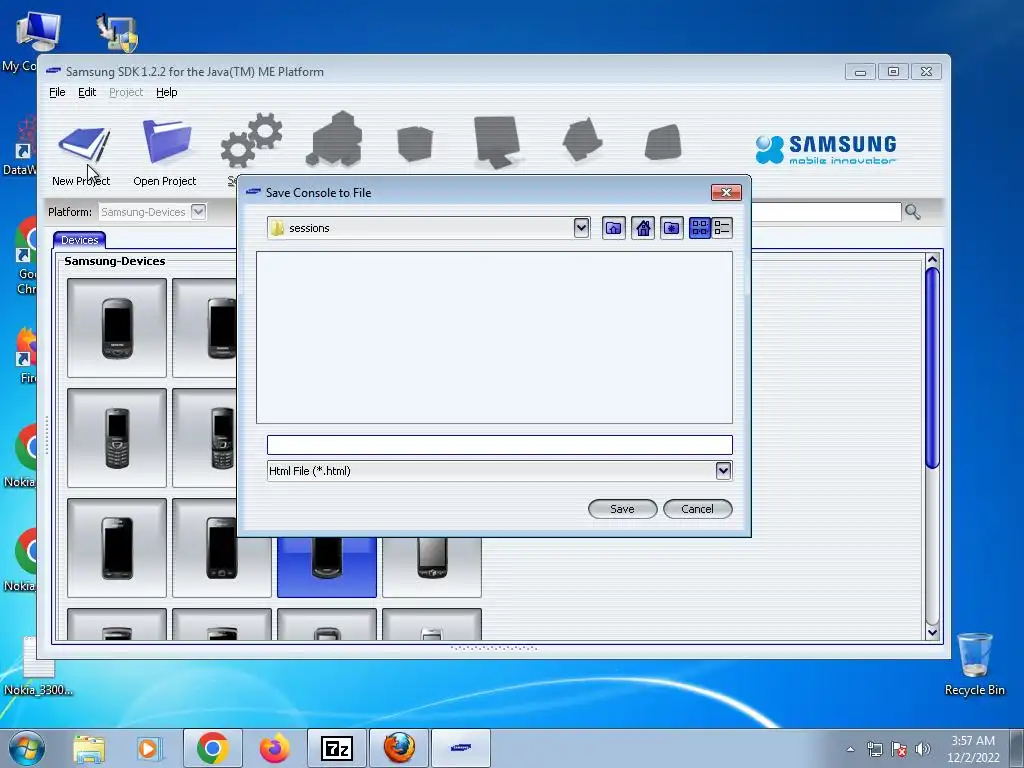Open the Edit menu
The image size is (1024, 768).
click(87, 92)
